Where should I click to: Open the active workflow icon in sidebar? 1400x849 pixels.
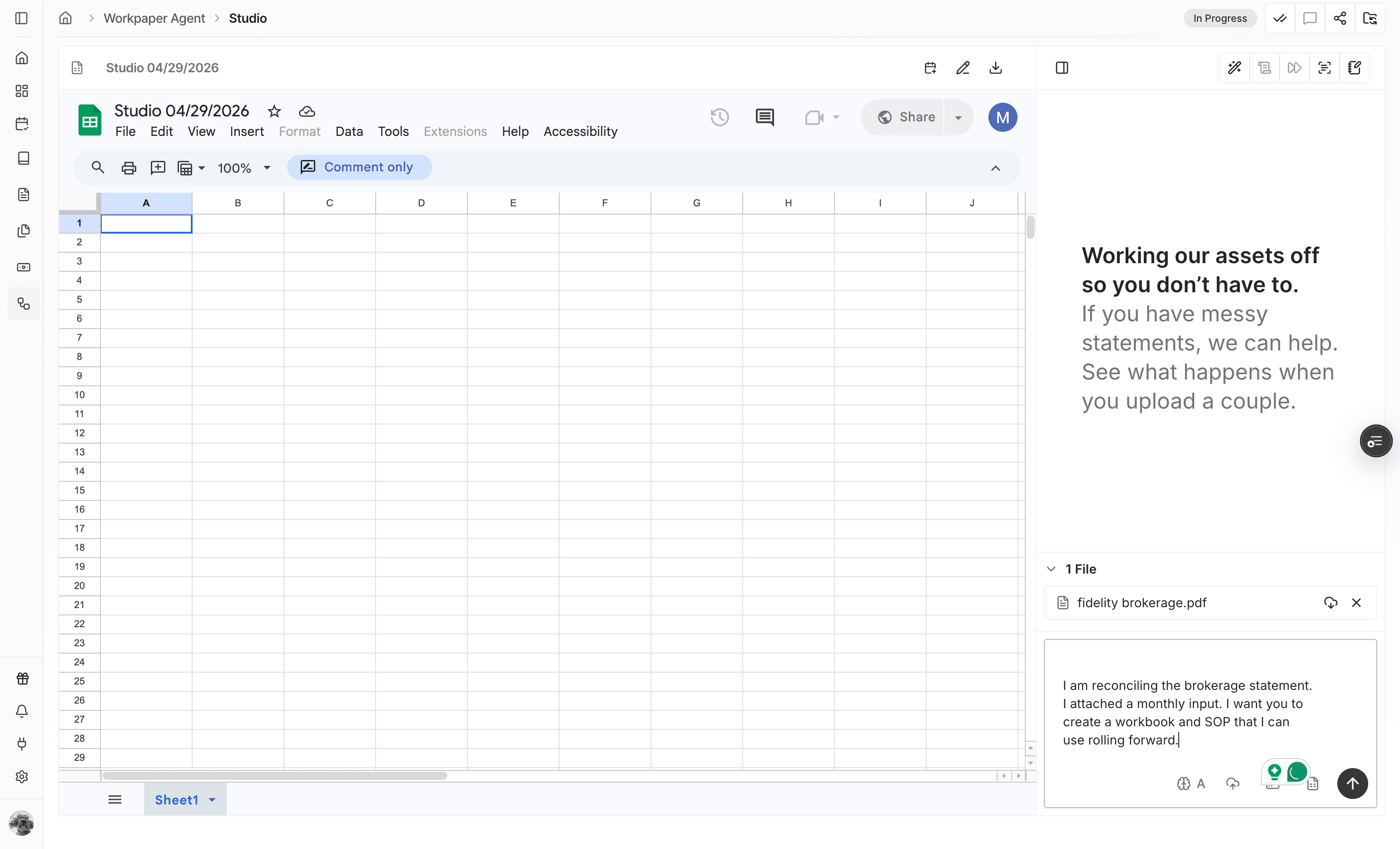point(23,304)
